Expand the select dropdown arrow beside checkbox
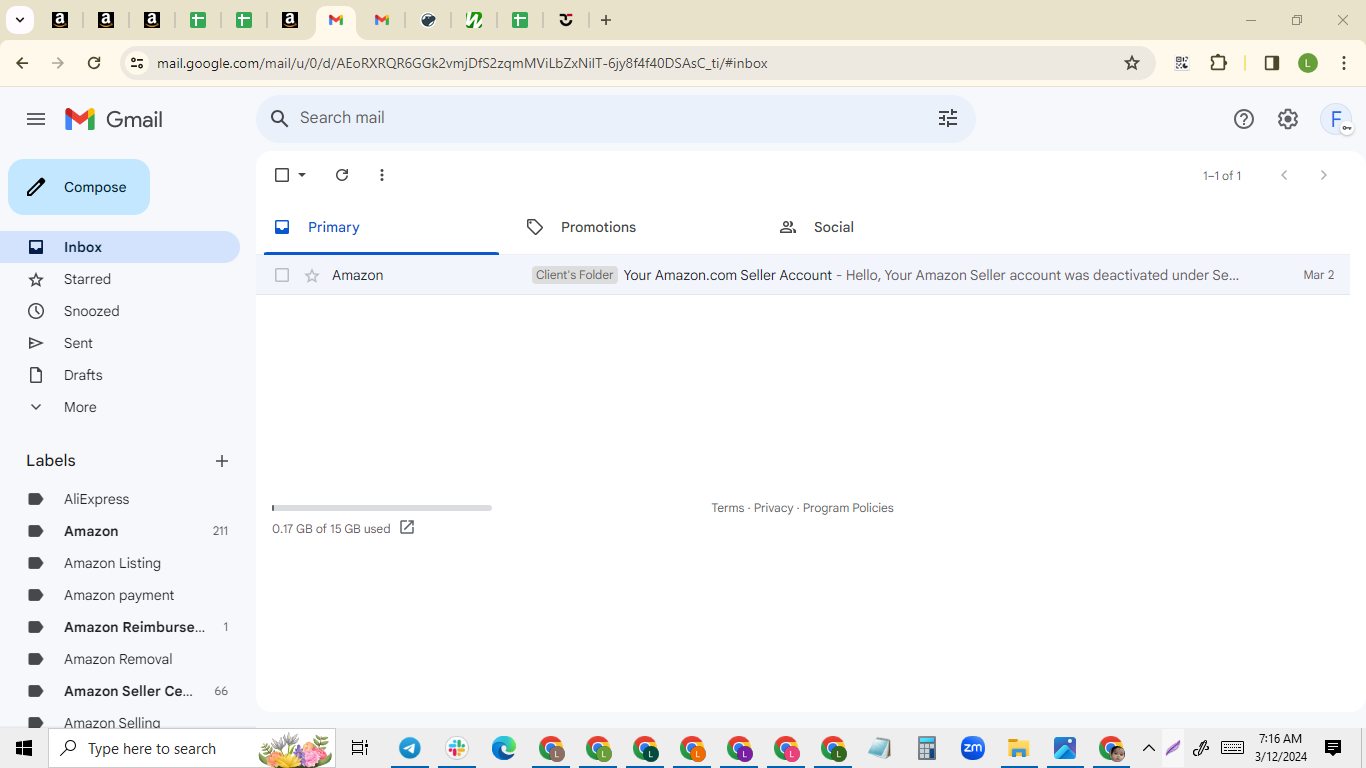Screen dimensions: 1366x768 point(302,175)
